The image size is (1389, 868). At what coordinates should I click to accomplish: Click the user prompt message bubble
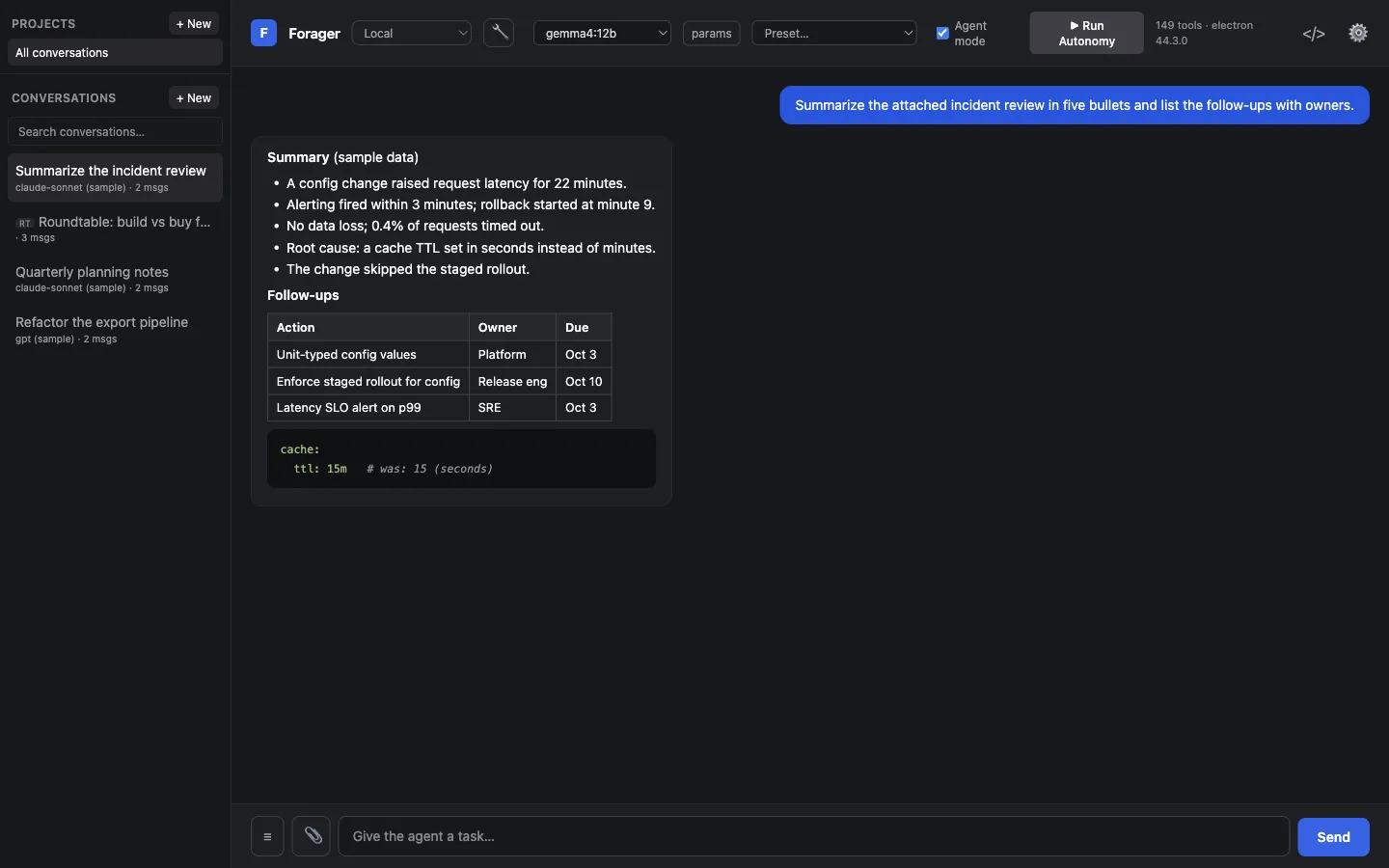tap(1075, 105)
